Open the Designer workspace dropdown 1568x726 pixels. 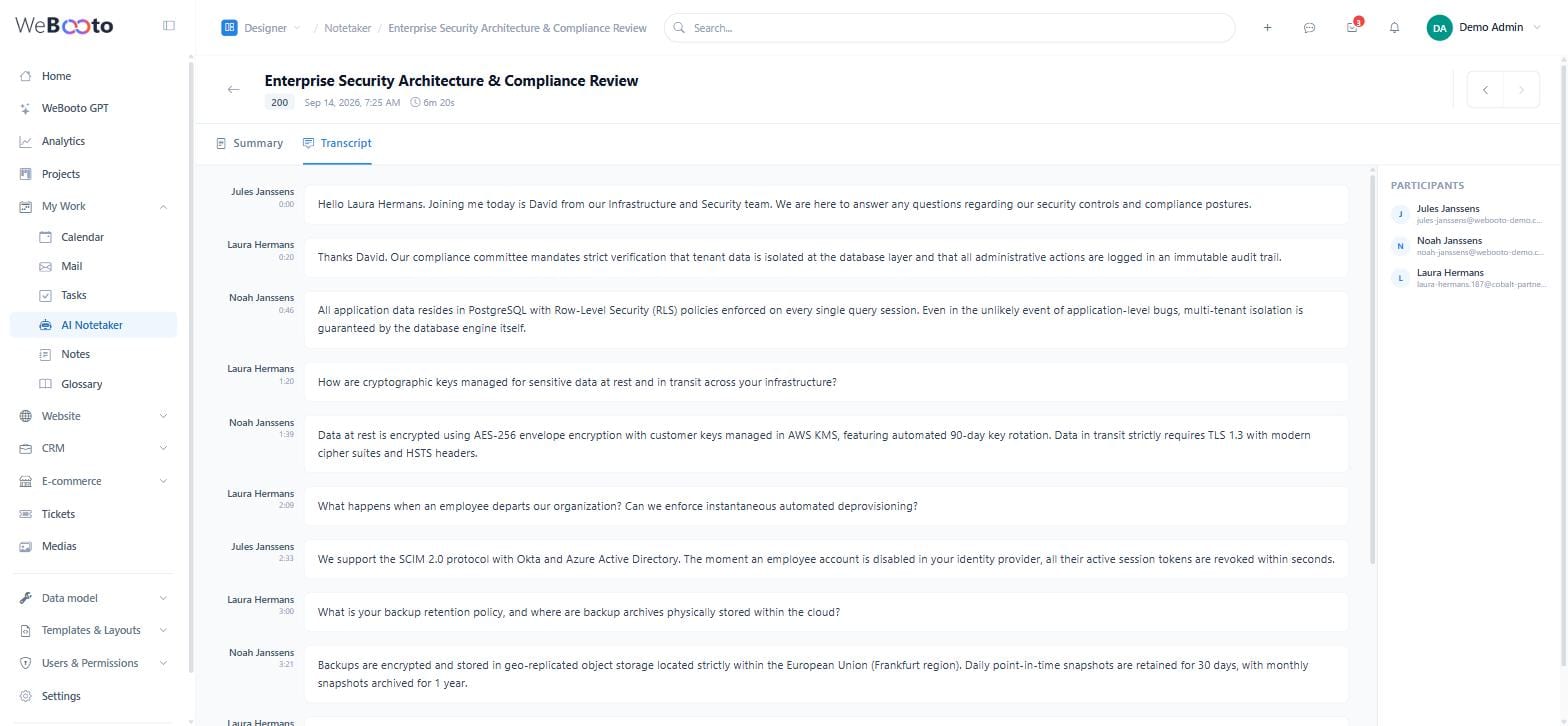click(x=261, y=28)
